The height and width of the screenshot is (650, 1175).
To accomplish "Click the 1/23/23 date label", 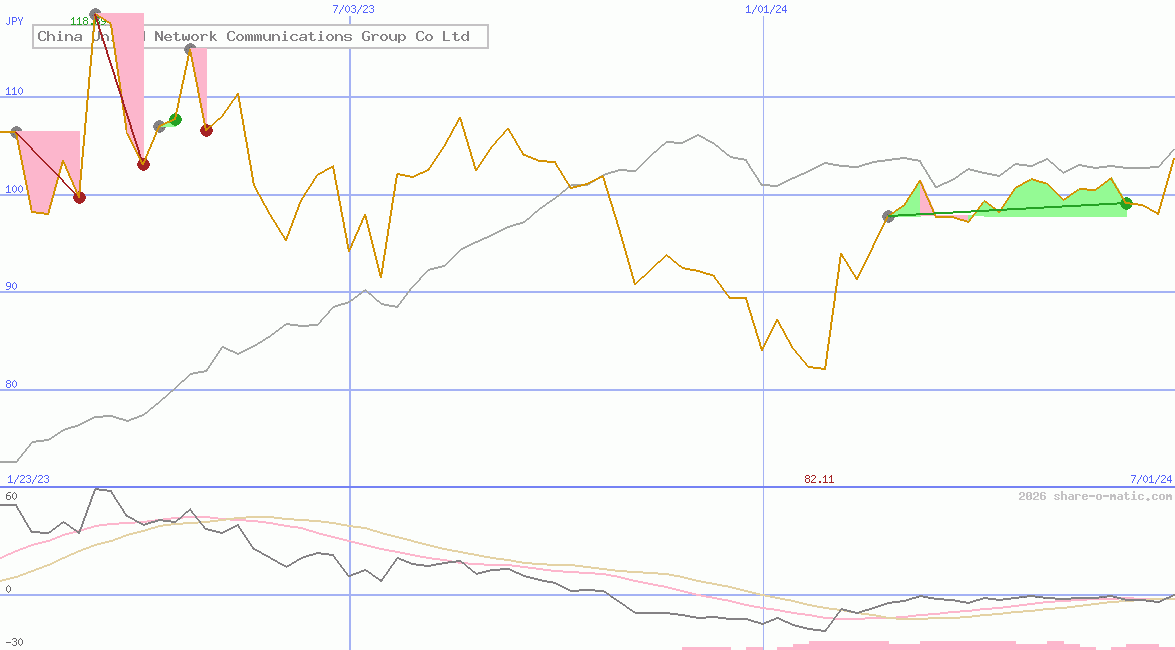I will (27, 479).
